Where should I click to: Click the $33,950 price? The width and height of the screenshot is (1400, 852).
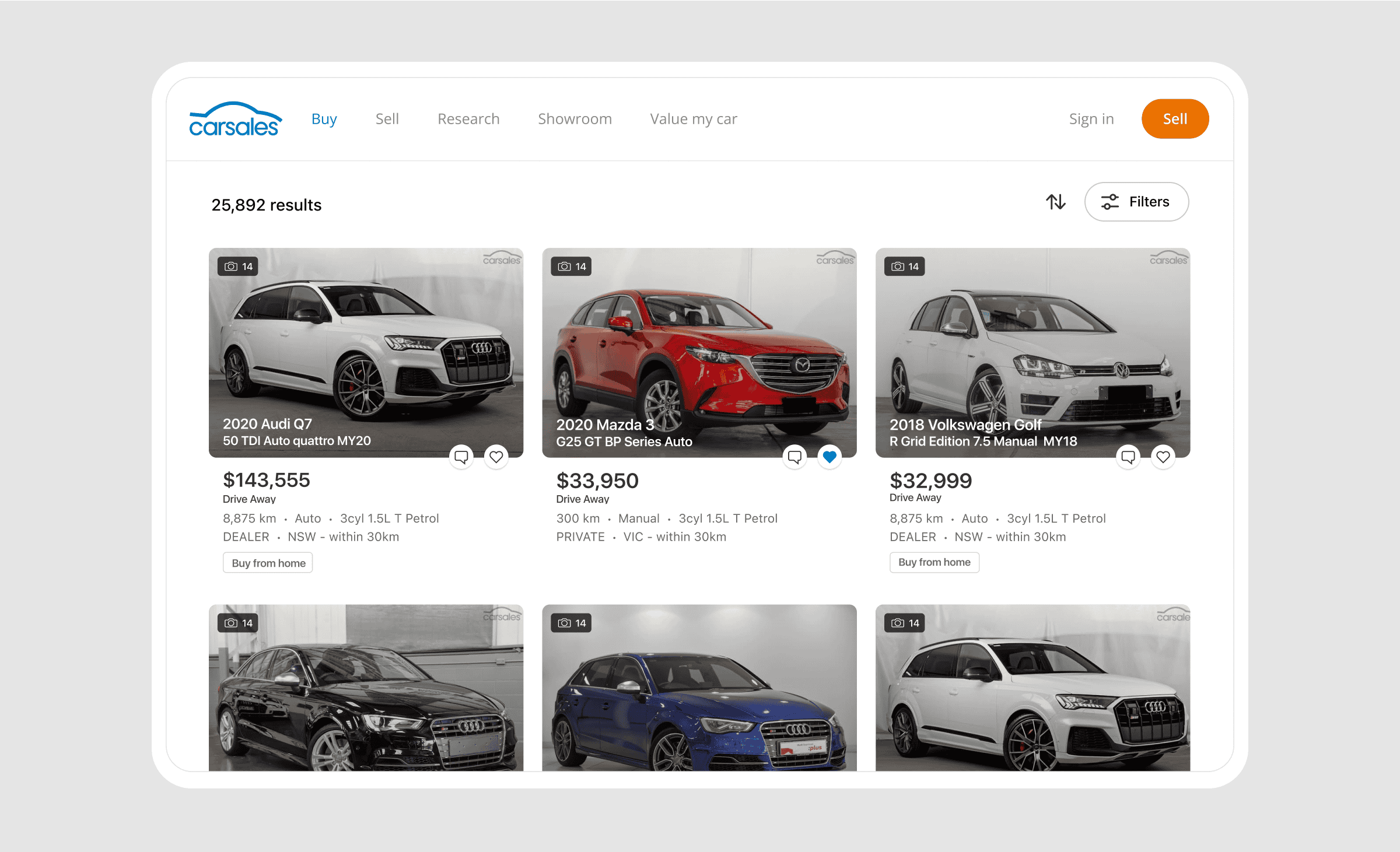click(x=597, y=481)
